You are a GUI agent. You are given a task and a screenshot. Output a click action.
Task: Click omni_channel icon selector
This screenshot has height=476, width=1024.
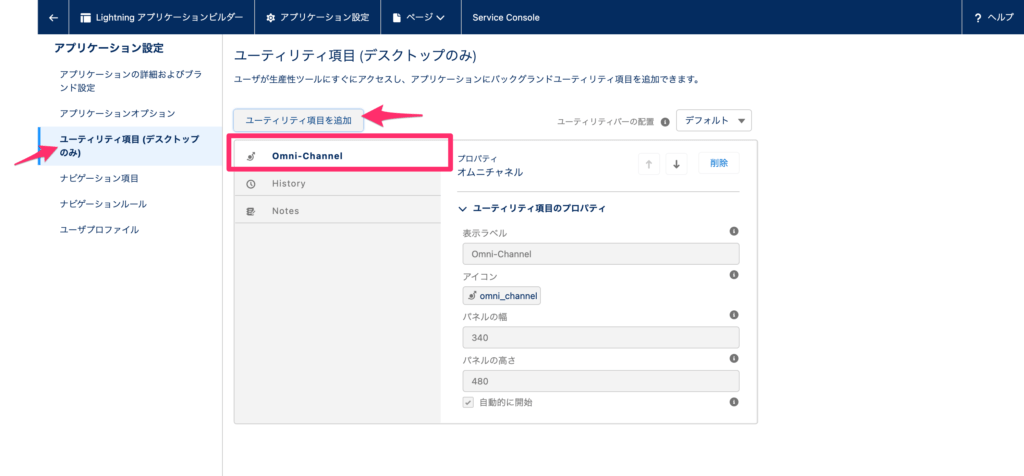coord(502,296)
